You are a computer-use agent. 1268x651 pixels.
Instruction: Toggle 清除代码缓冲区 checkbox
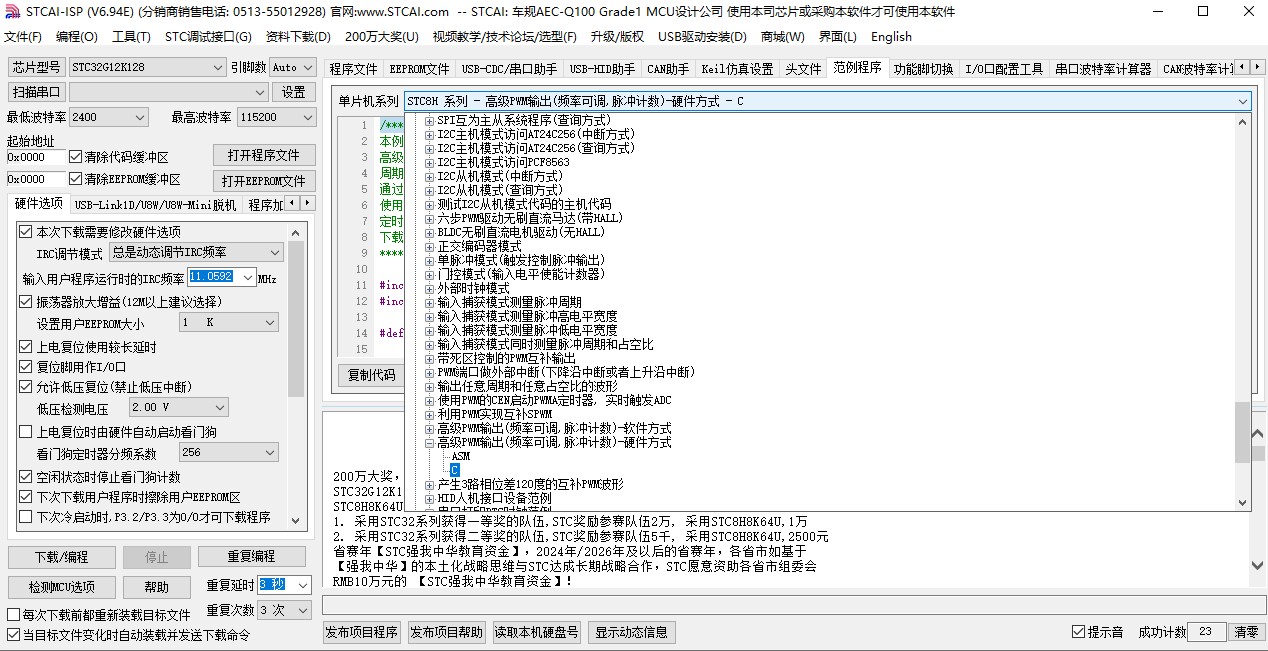[76, 157]
